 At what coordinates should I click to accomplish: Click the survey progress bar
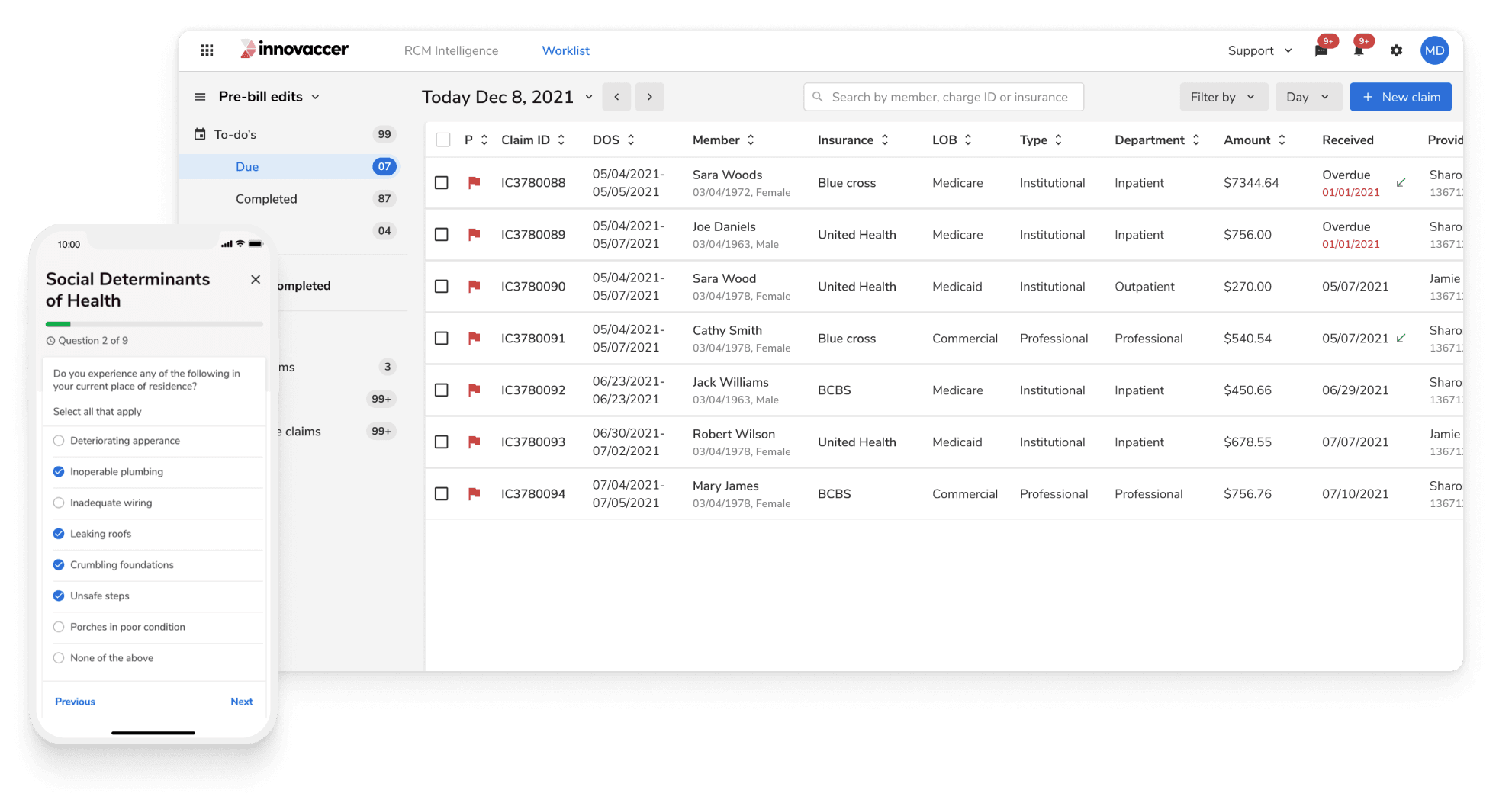coord(154,324)
